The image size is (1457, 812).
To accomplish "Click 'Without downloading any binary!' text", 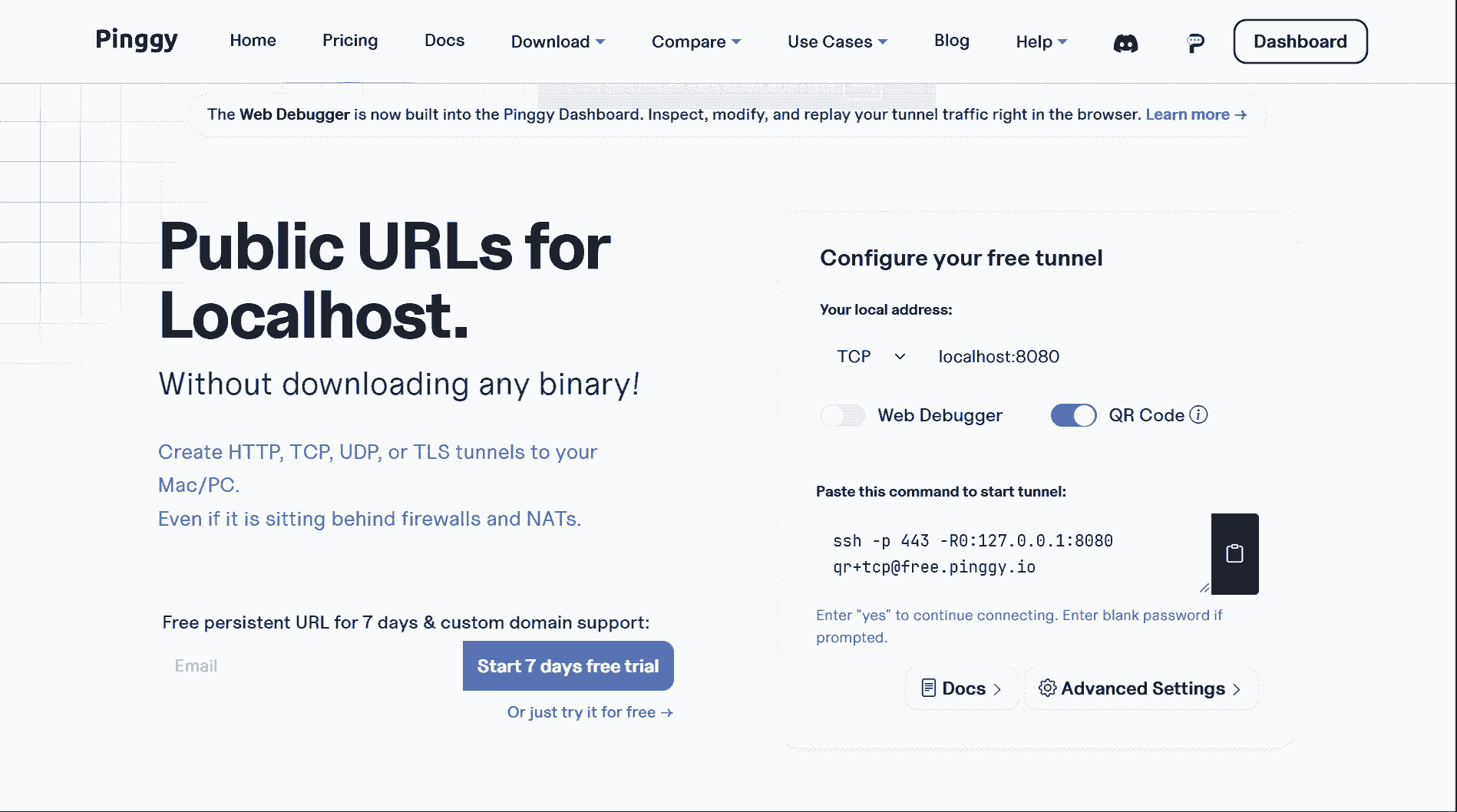I will pyautogui.click(x=399, y=384).
